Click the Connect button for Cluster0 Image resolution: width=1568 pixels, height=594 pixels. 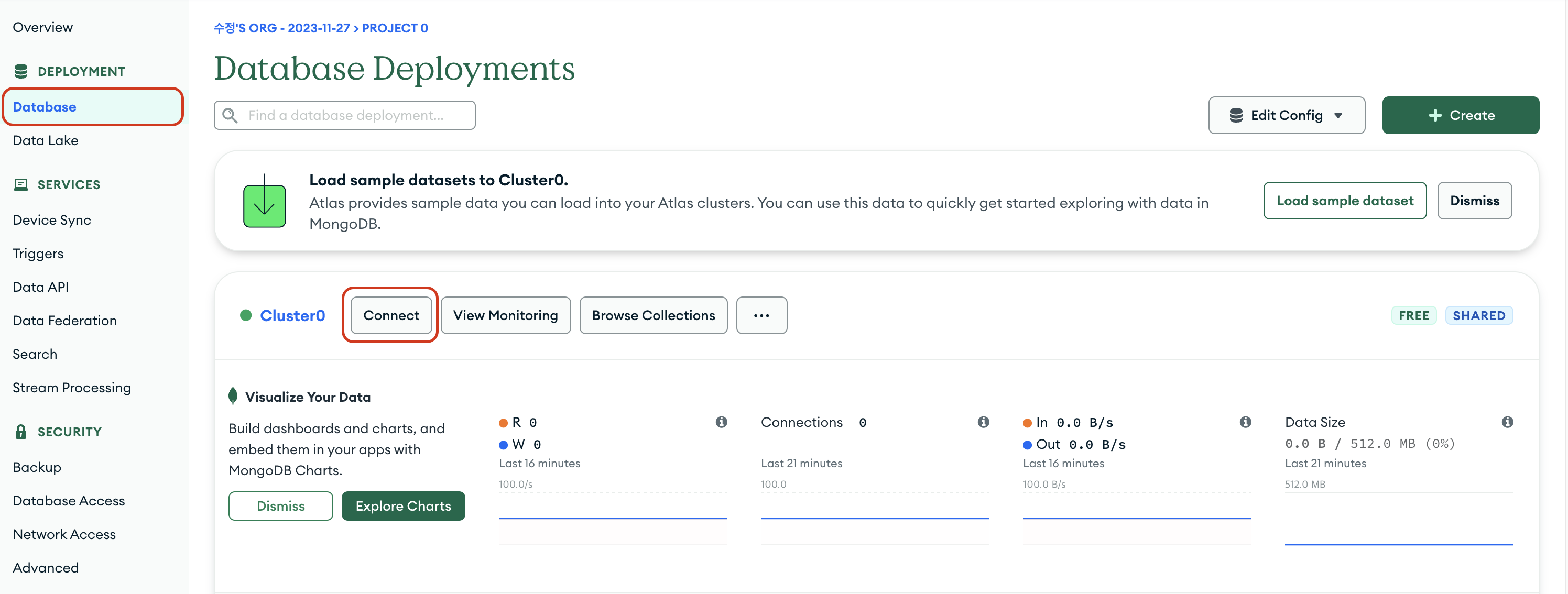tap(391, 315)
